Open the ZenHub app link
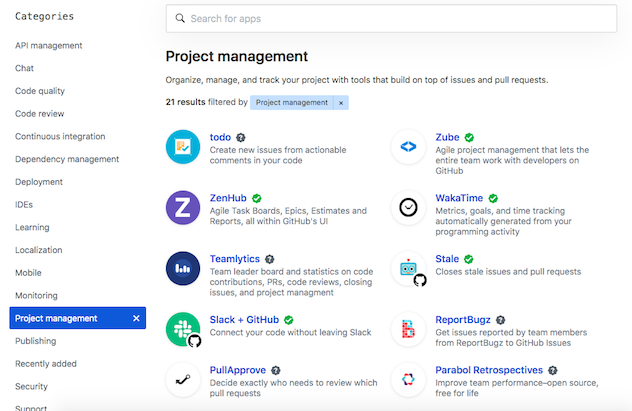This screenshot has width=632, height=411. click(x=228, y=198)
